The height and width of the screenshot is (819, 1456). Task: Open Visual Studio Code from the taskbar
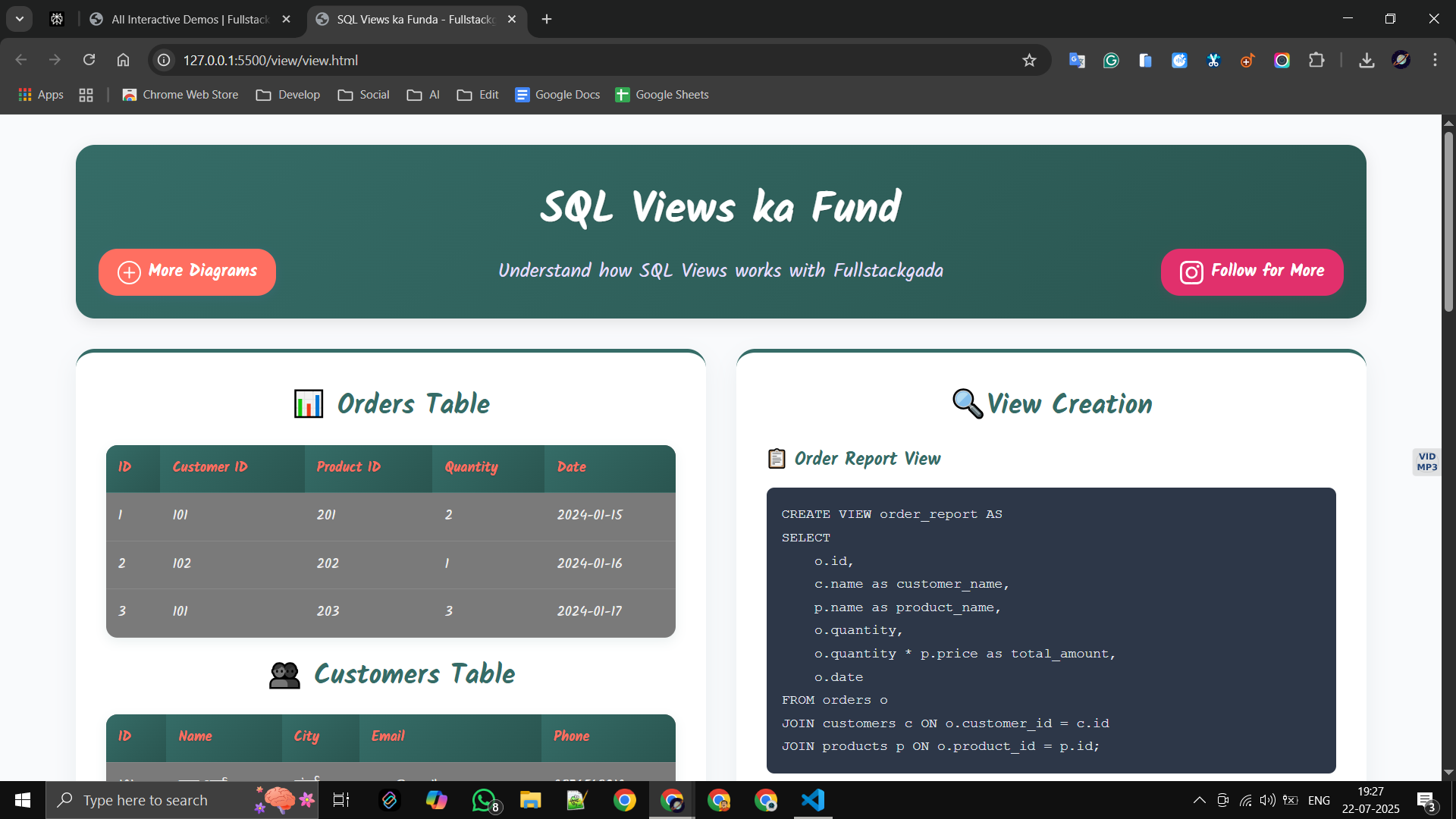(x=813, y=800)
